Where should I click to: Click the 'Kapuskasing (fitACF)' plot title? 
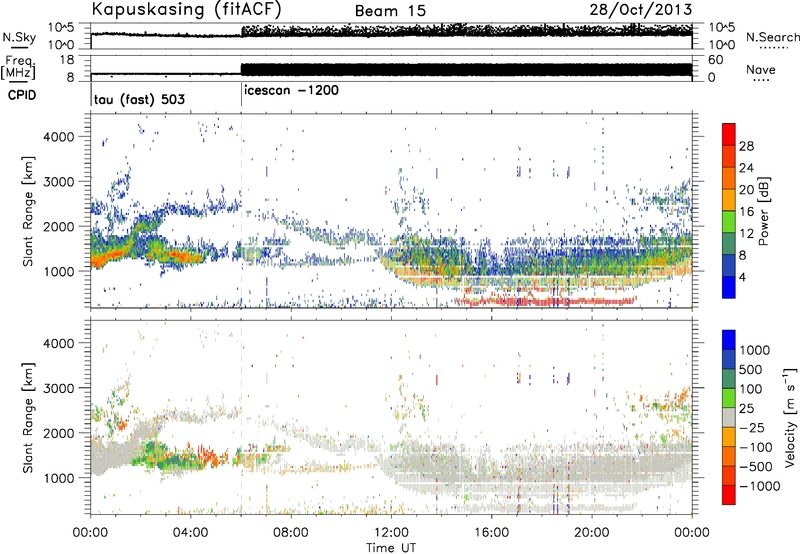(x=186, y=9)
